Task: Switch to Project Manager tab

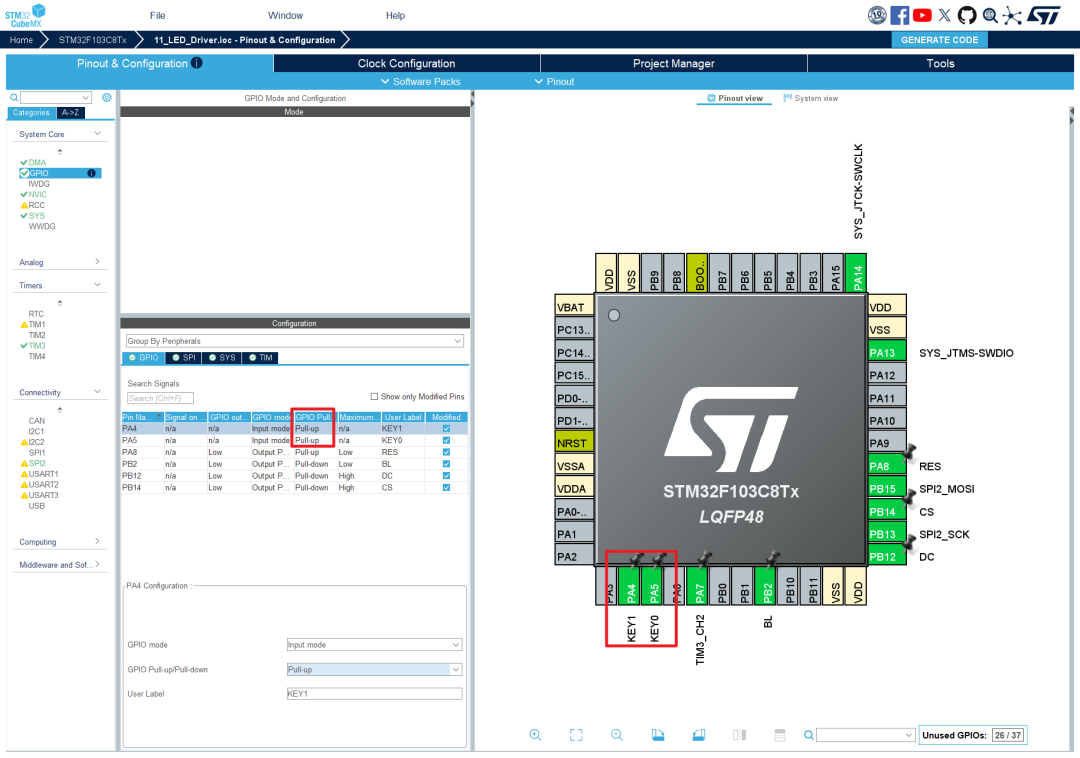Action: (674, 63)
